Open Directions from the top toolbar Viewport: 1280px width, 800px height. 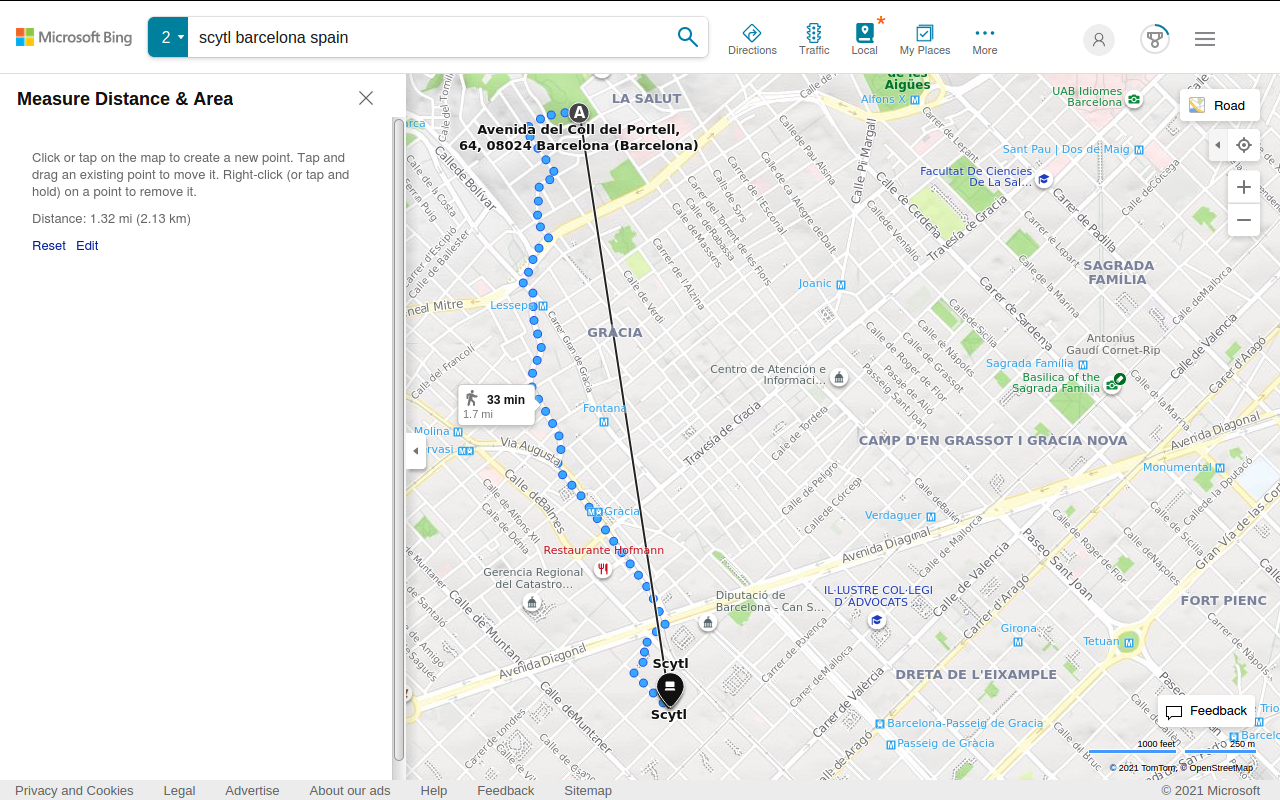(x=752, y=40)
